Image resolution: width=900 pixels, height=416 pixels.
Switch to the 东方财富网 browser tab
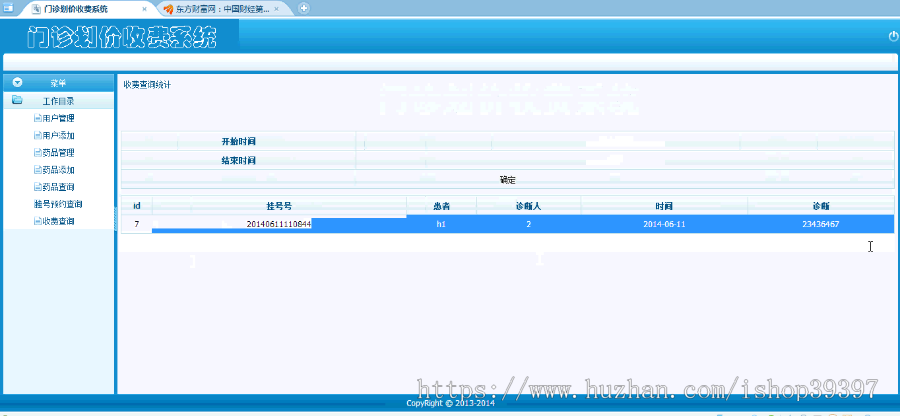223,9
